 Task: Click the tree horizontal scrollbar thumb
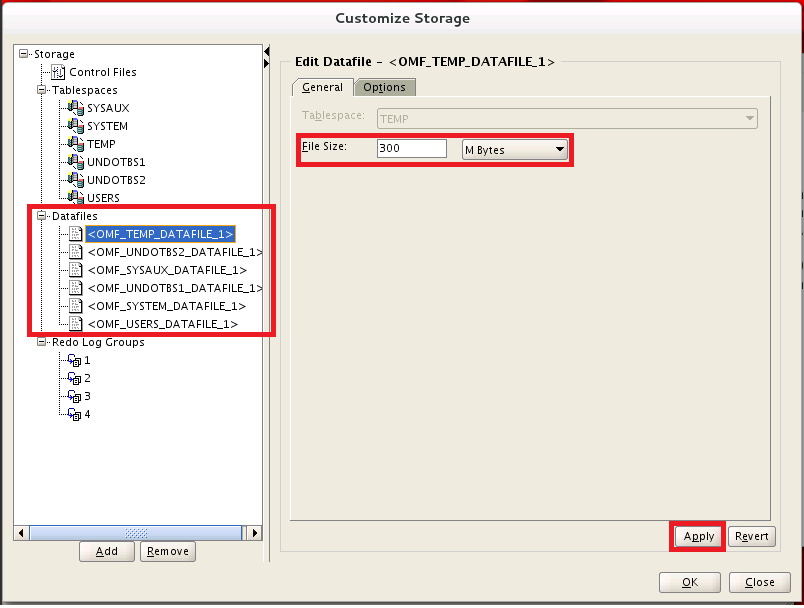click(135, 533)
